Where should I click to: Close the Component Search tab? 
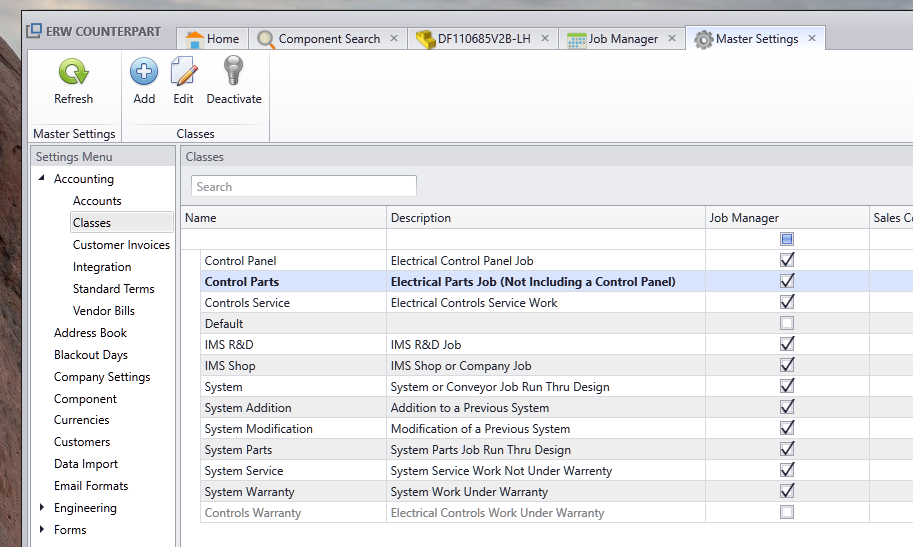(394, 39)
